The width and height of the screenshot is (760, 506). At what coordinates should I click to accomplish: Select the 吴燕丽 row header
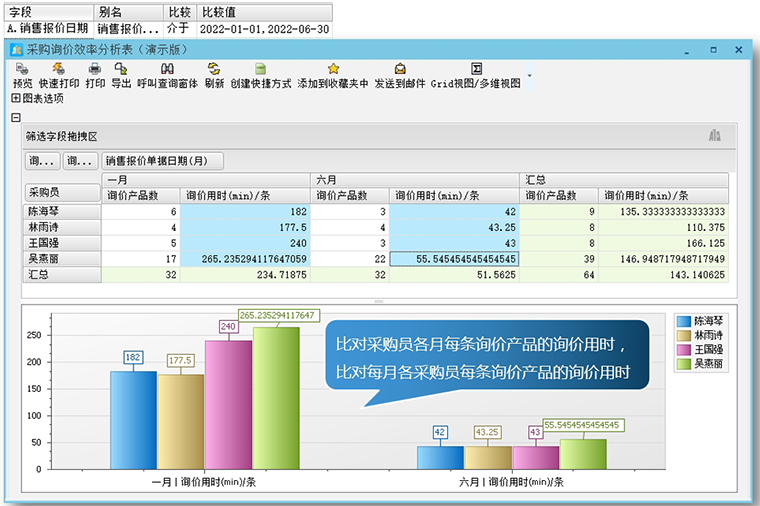[62, 259]
